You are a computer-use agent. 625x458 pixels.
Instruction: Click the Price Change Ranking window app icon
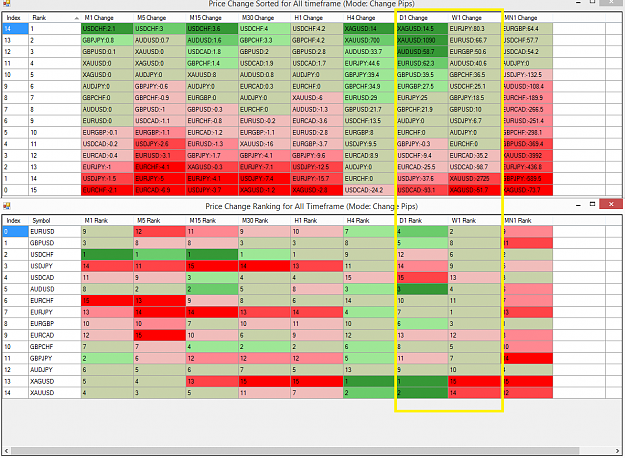point(6,206)
